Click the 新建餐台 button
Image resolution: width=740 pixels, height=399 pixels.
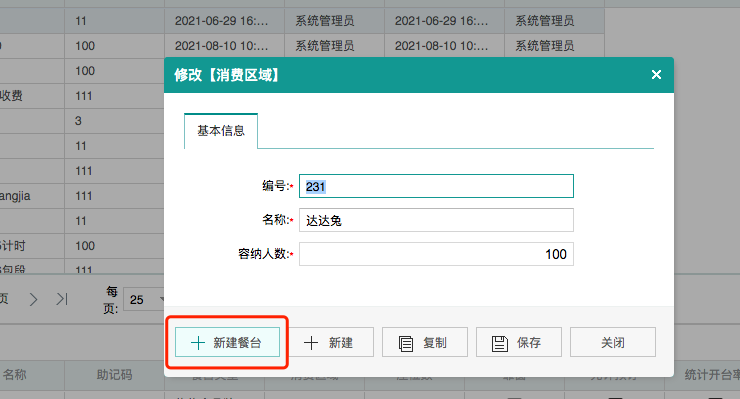(x=227, y=342)
